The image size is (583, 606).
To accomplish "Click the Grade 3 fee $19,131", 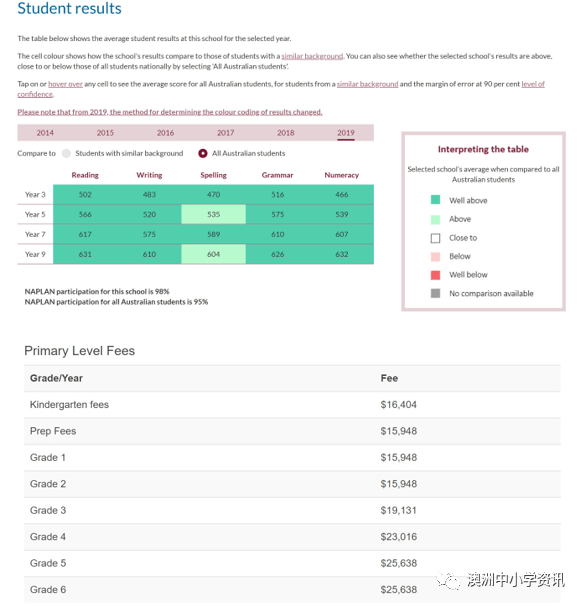I will (399, 510).
